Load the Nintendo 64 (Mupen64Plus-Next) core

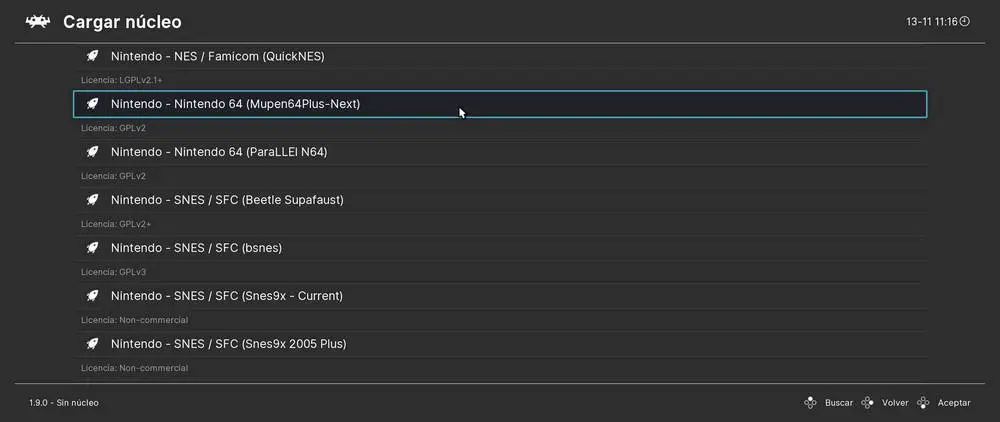pos(235,104)
